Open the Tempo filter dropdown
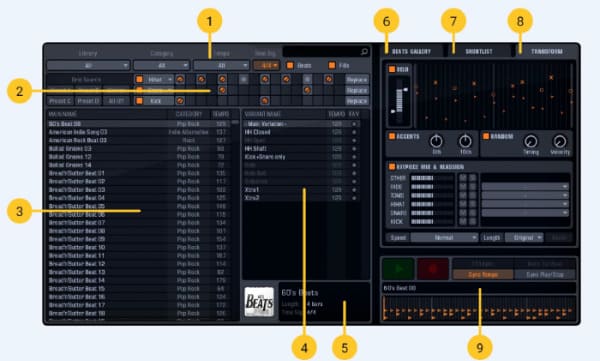 click(x=221, y=65)
